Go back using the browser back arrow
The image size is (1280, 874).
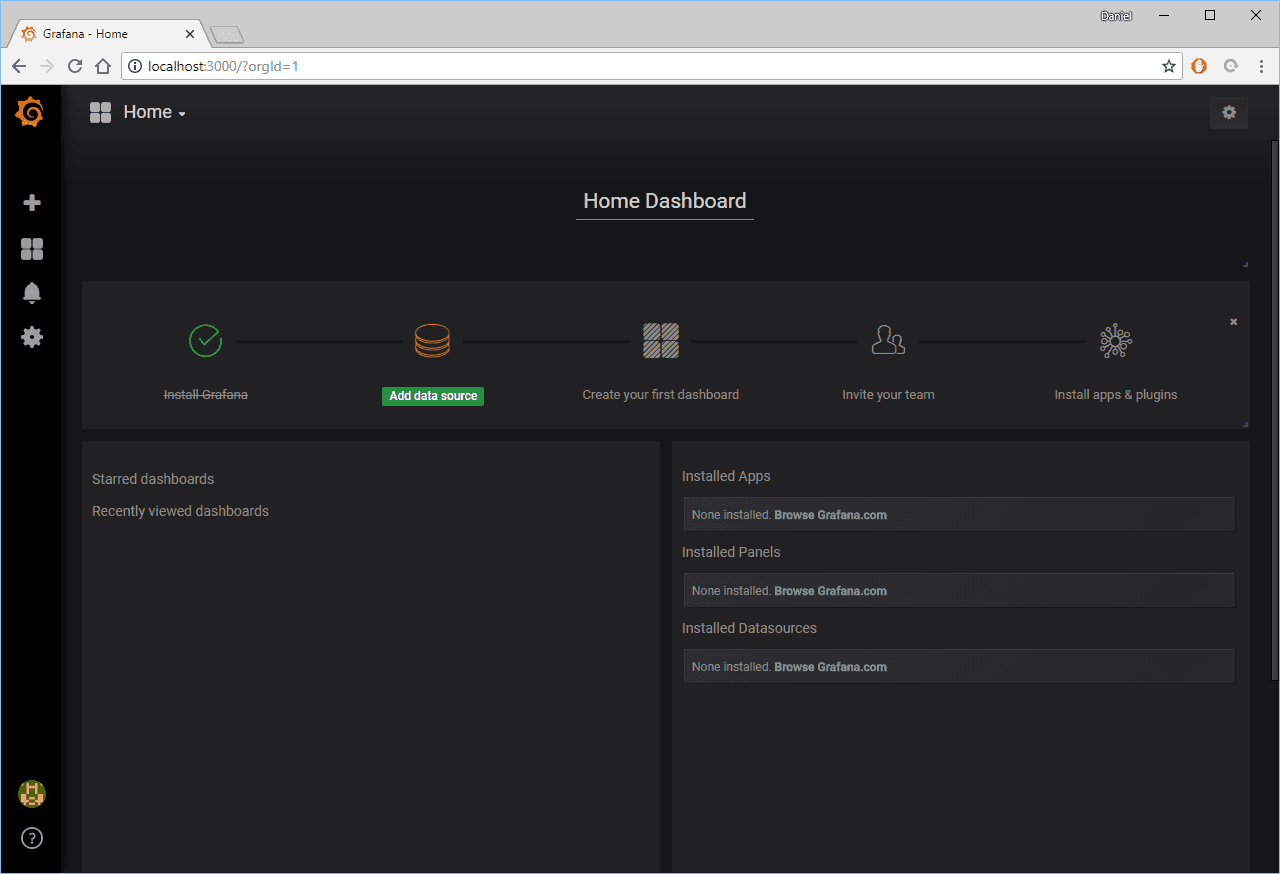[x=19, y=66]
